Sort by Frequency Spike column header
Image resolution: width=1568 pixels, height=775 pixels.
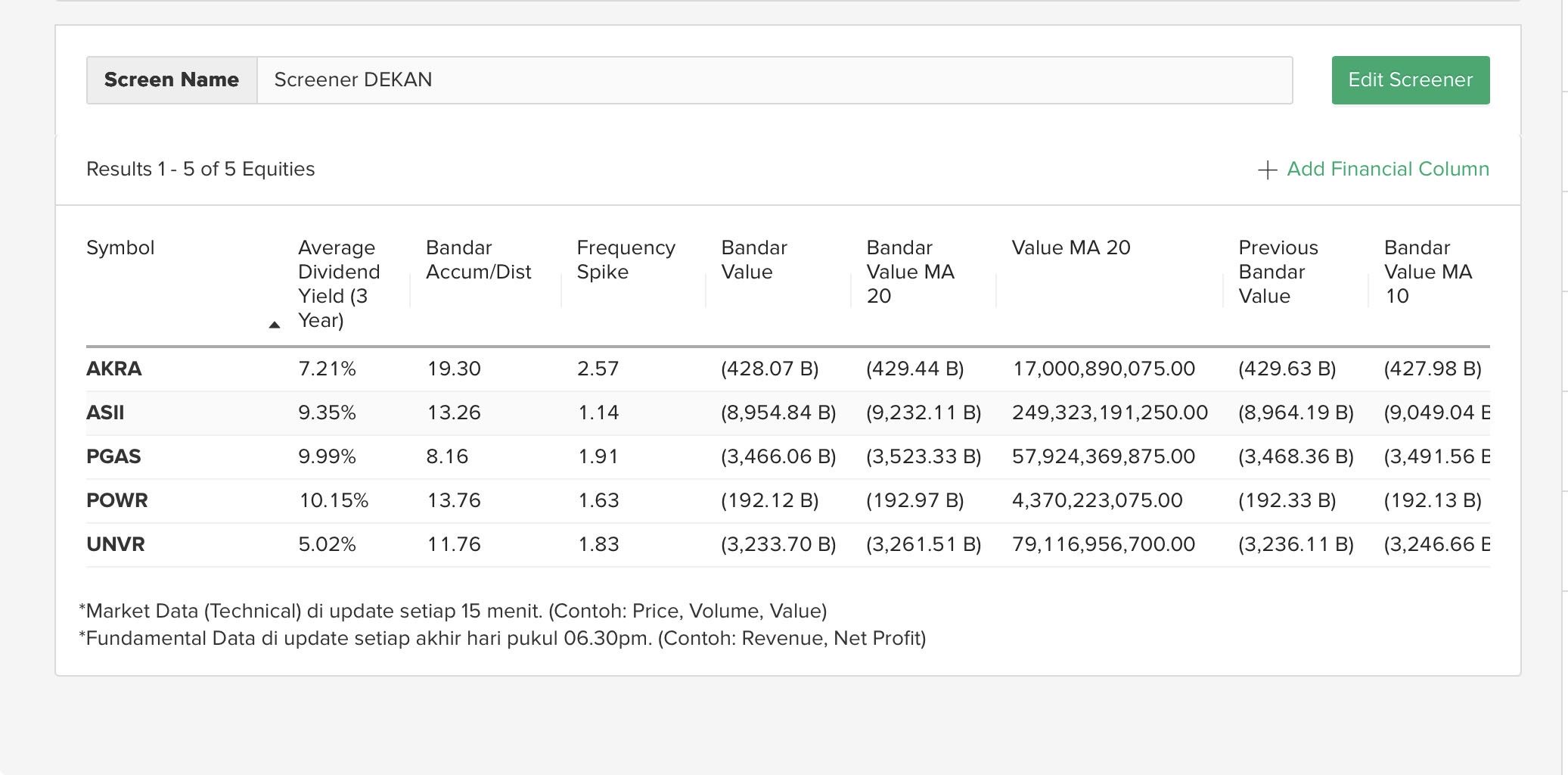626,260
